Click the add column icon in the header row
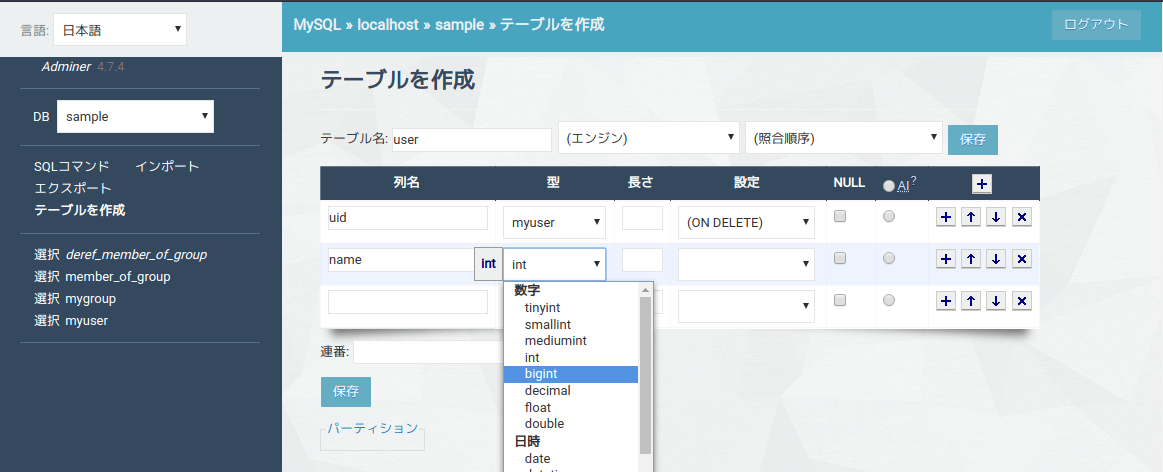1163x472 pixels. tap(982, 184)
